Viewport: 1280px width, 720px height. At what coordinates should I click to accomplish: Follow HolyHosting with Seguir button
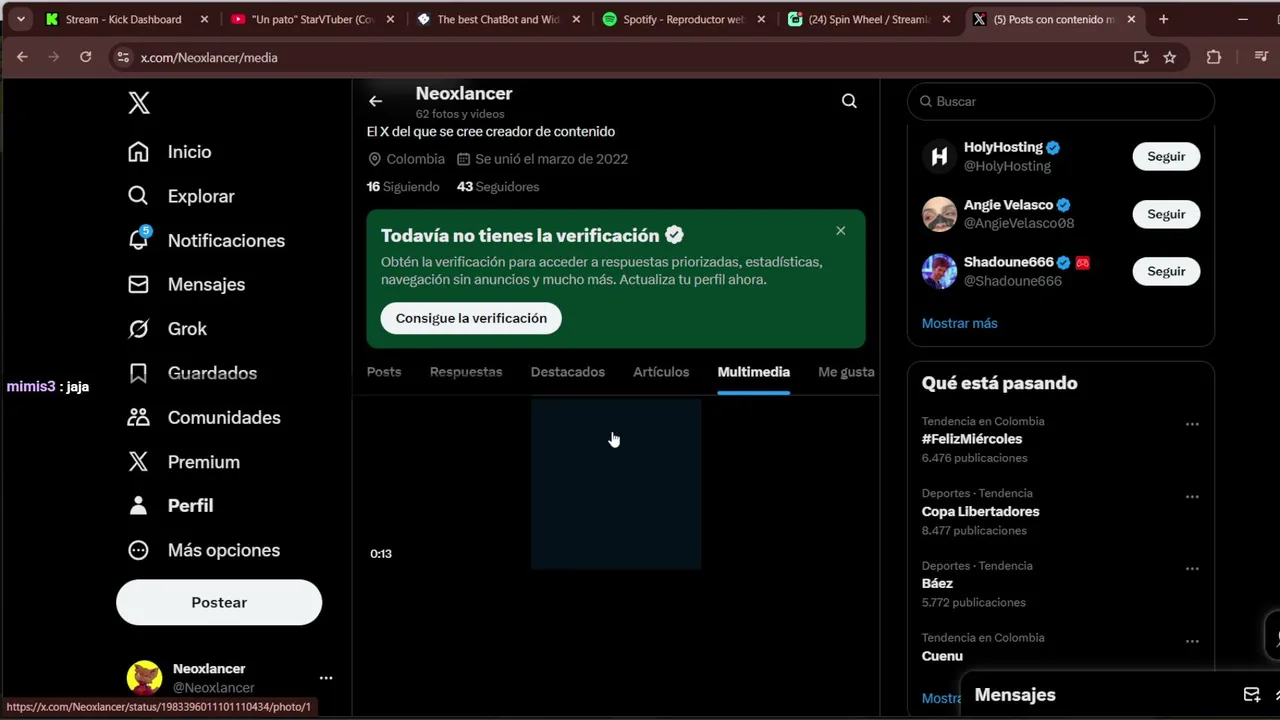pyautogui.click(x=1166, y=157)
